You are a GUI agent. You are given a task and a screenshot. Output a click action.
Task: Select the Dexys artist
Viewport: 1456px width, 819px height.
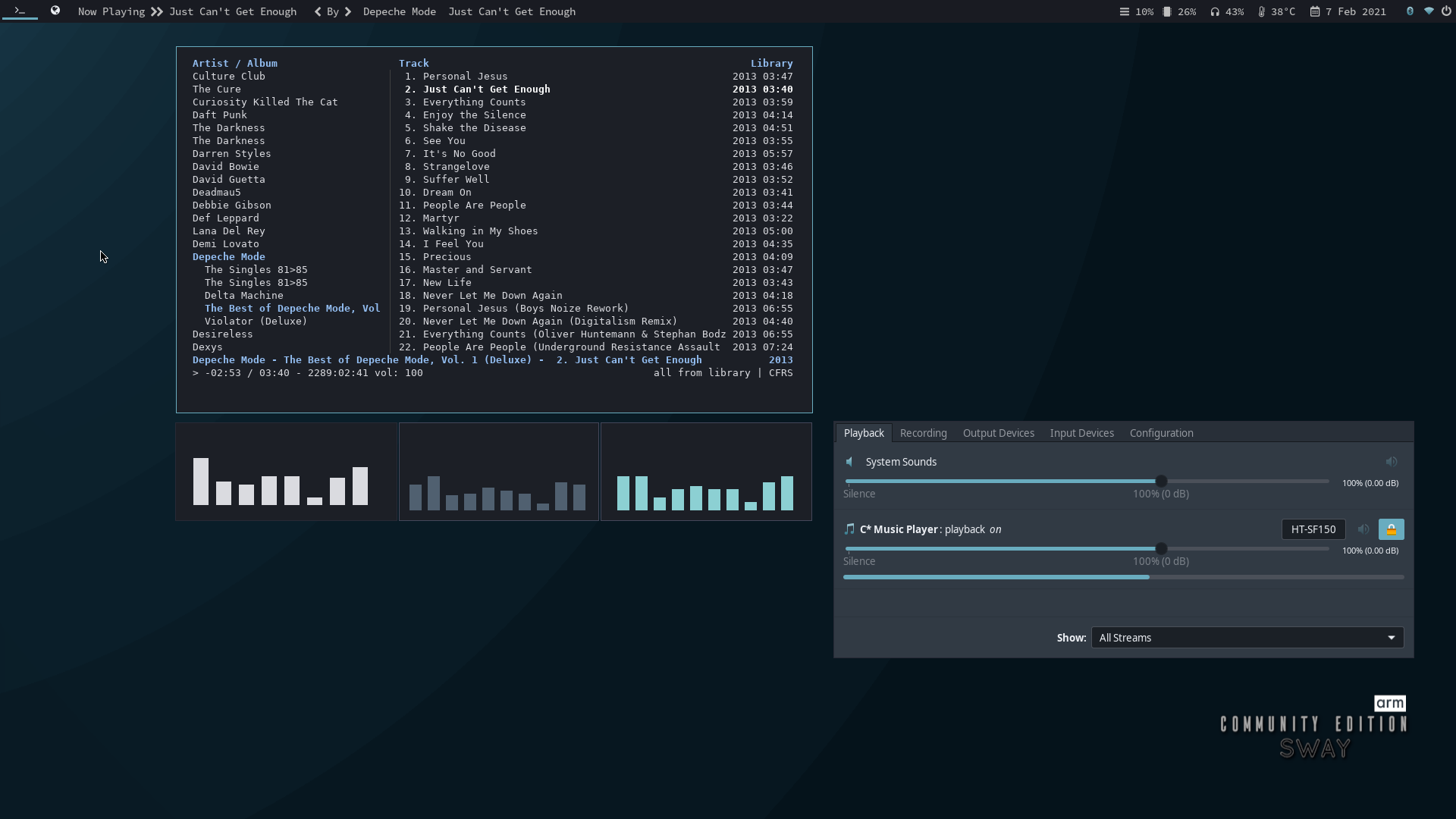pos(207,347)
